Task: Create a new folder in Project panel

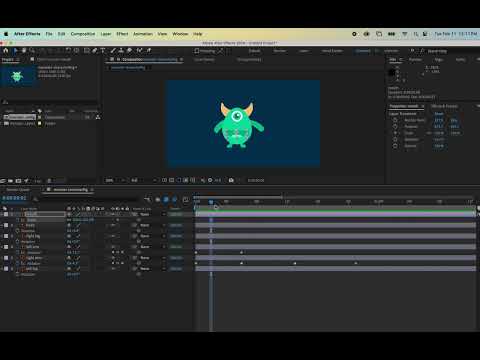Action: [10, 181]
